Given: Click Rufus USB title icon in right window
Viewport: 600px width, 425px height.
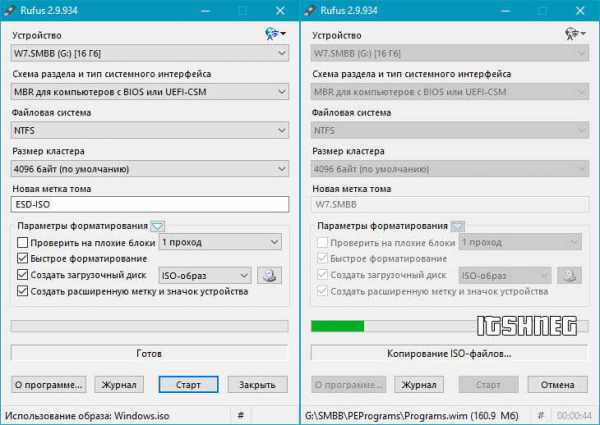Looking at the screenshot, I should [309, 10].
